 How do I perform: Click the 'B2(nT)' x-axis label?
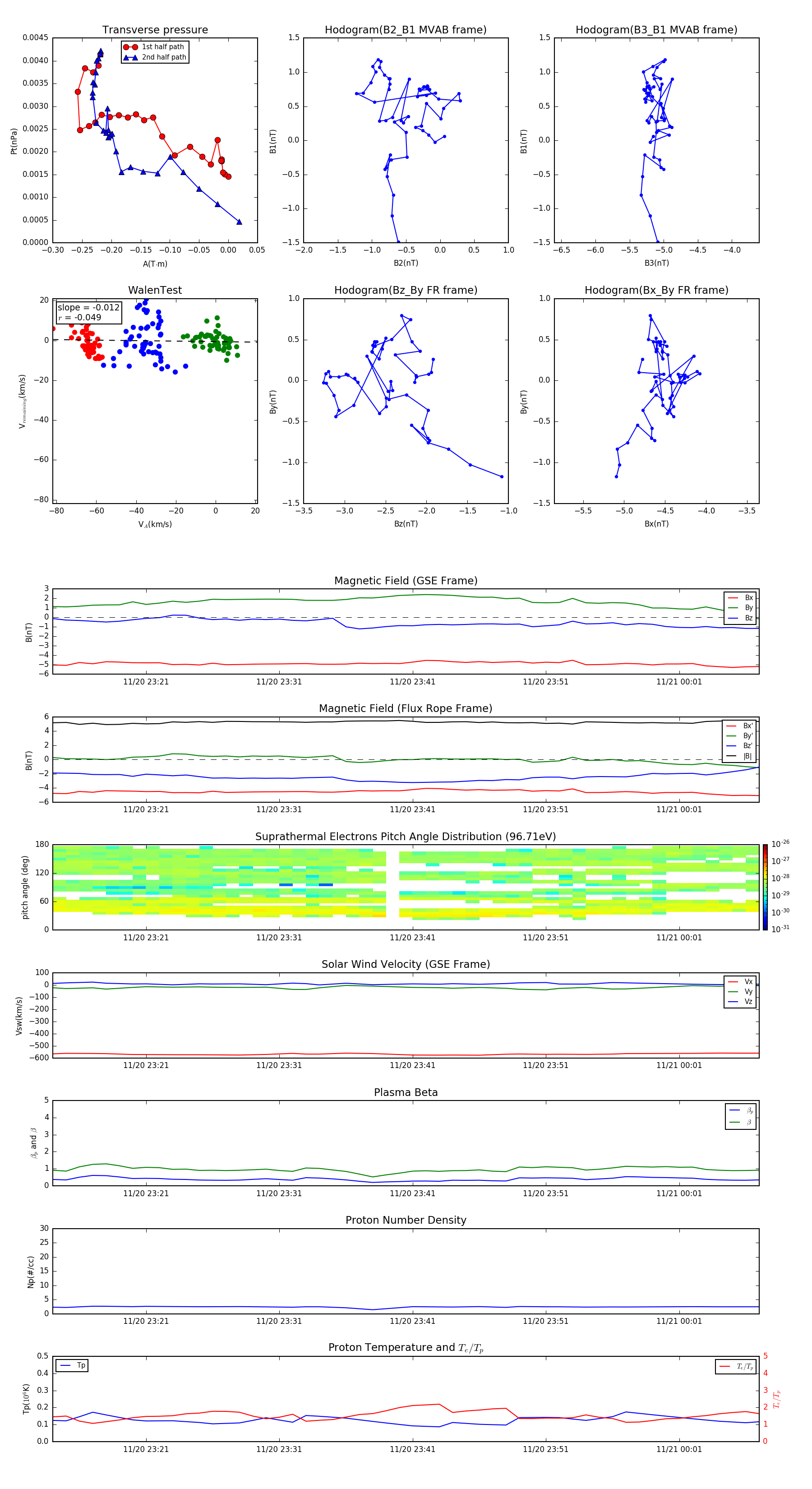coord(406,263)
